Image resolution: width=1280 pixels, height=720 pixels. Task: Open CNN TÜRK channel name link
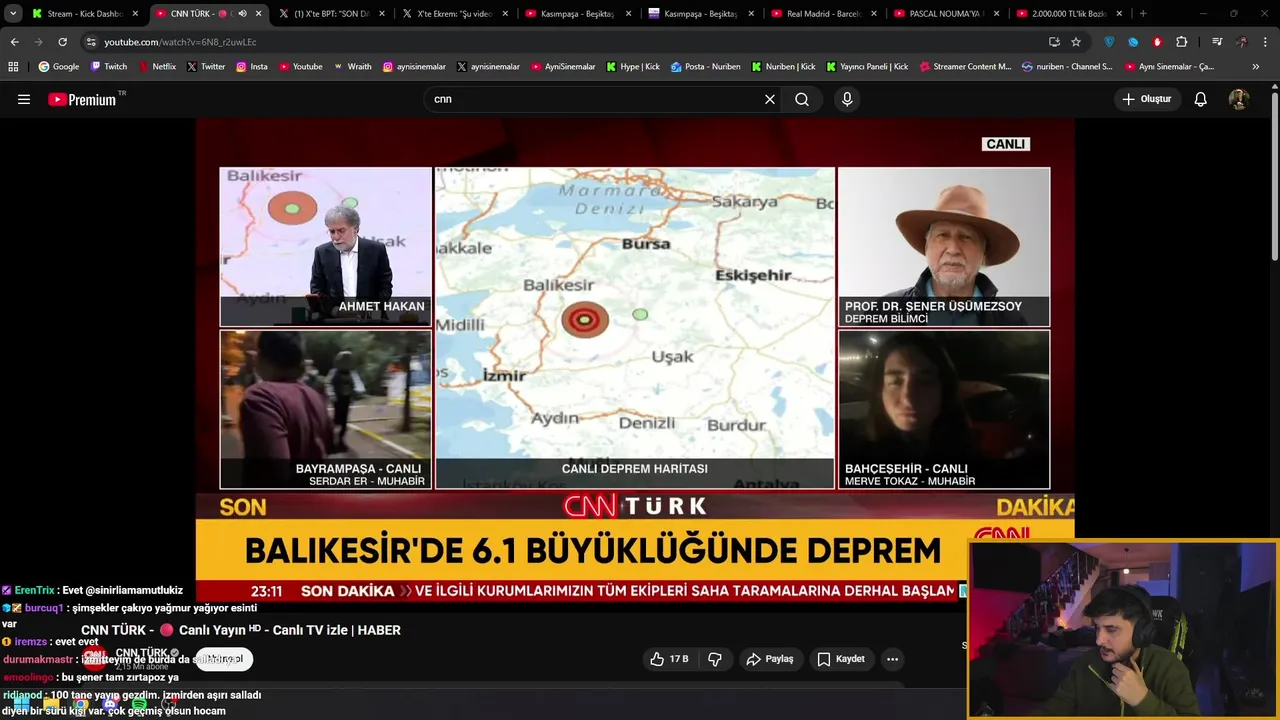click(141, 653)
